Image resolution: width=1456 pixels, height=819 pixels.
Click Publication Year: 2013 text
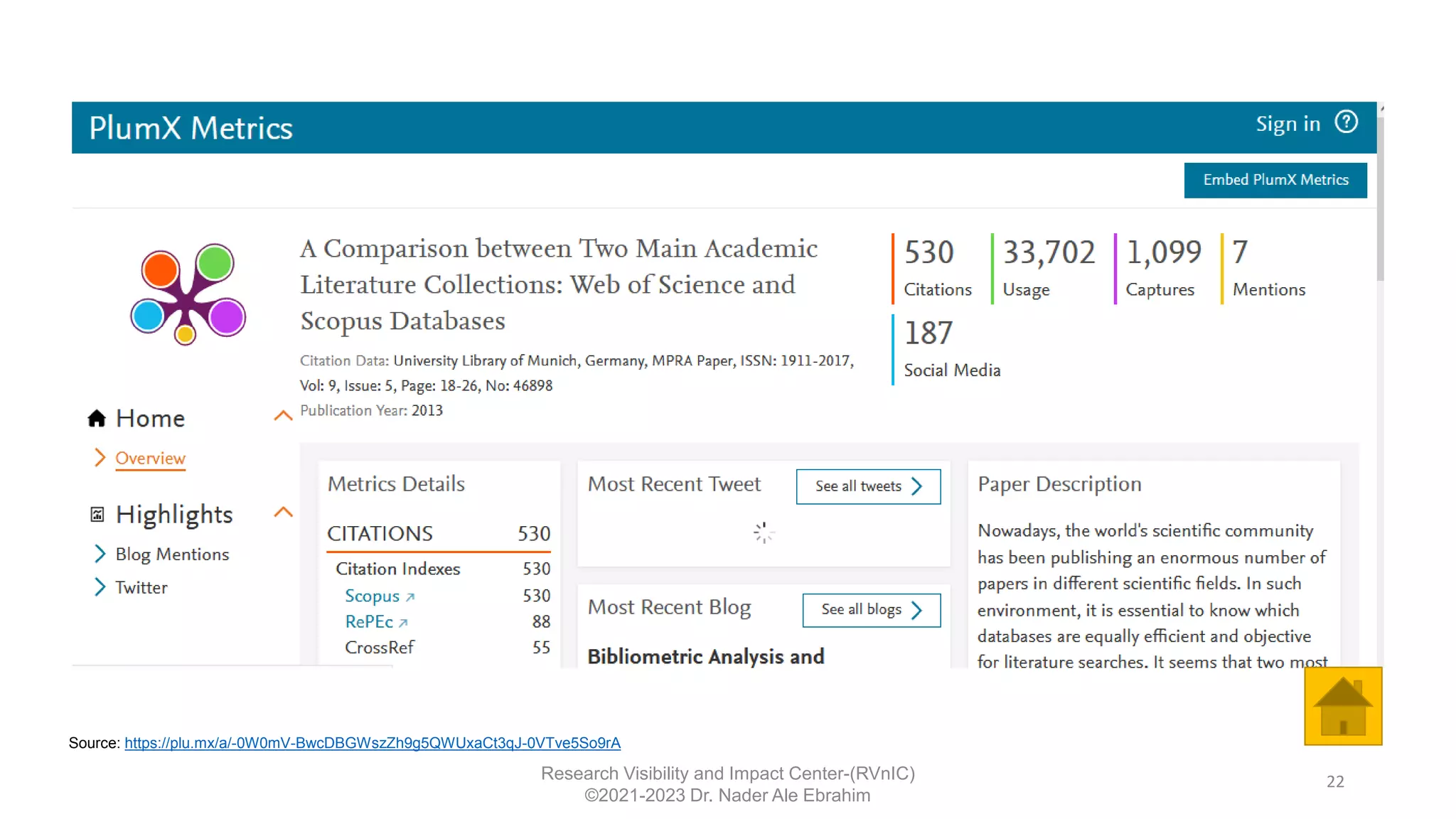click(371, 411)
